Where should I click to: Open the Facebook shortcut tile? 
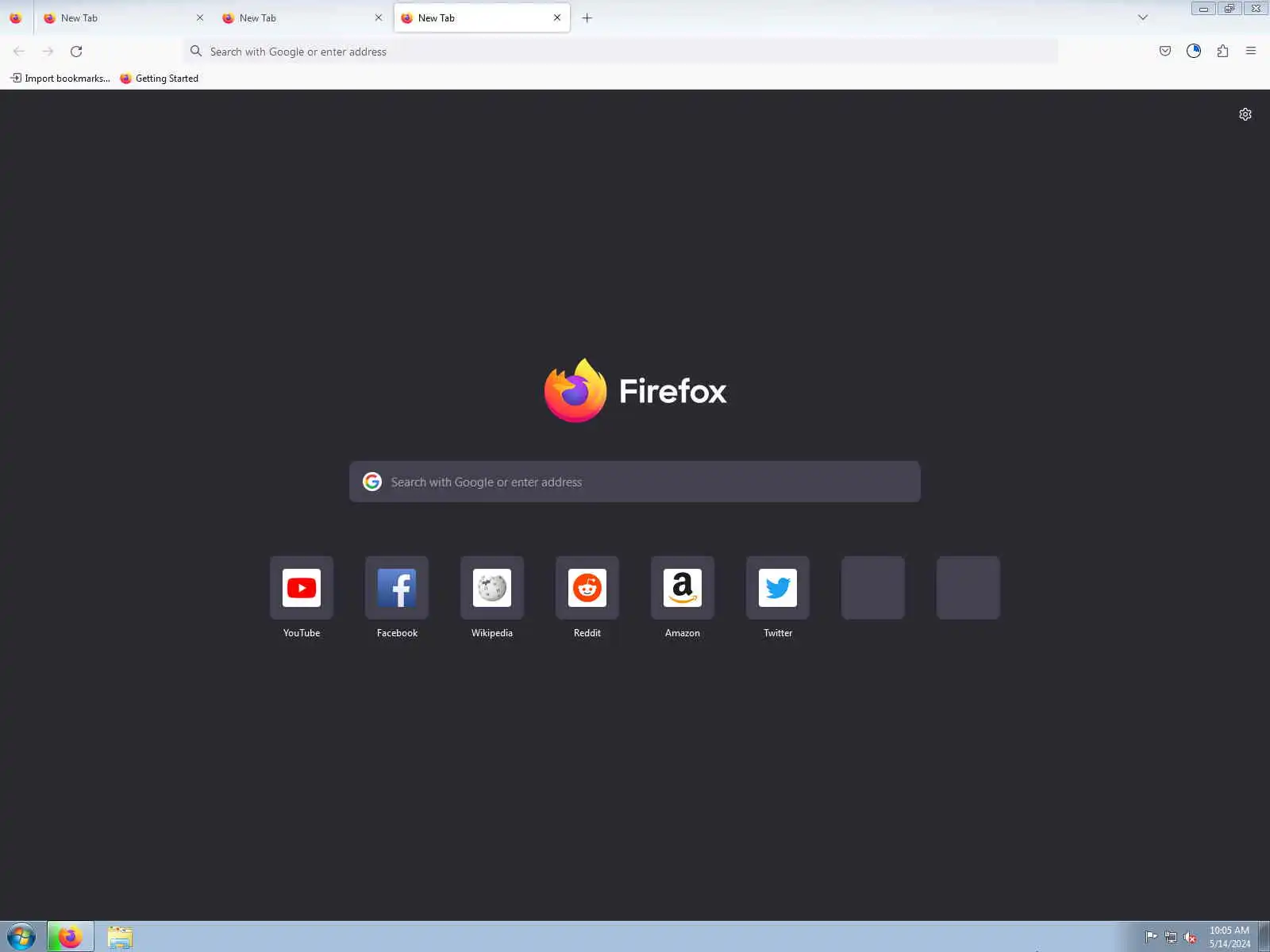click(x=397, y=588)
